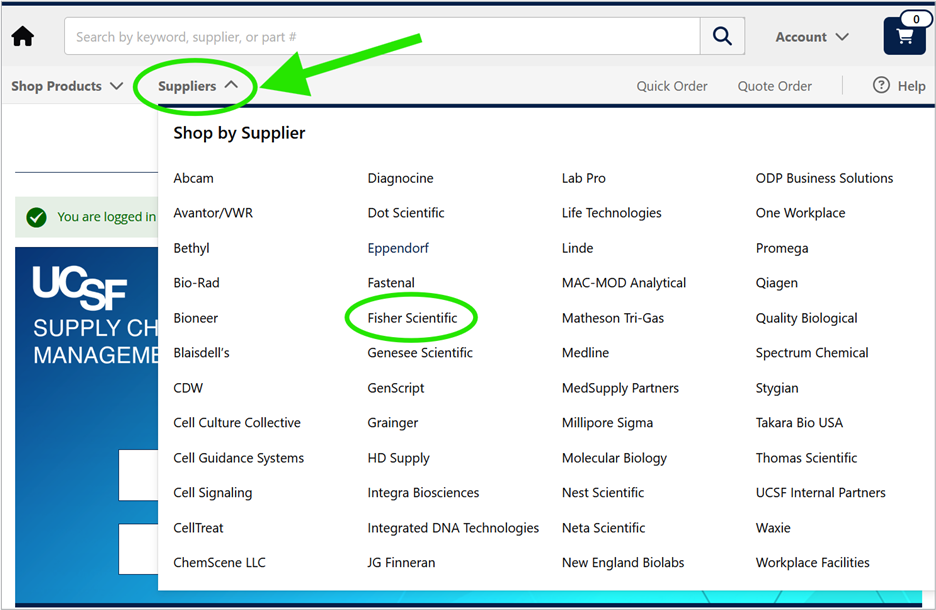This screenshot has width=936, height=610.
Task: Go to the home page icon
Action: coord(23,36)
